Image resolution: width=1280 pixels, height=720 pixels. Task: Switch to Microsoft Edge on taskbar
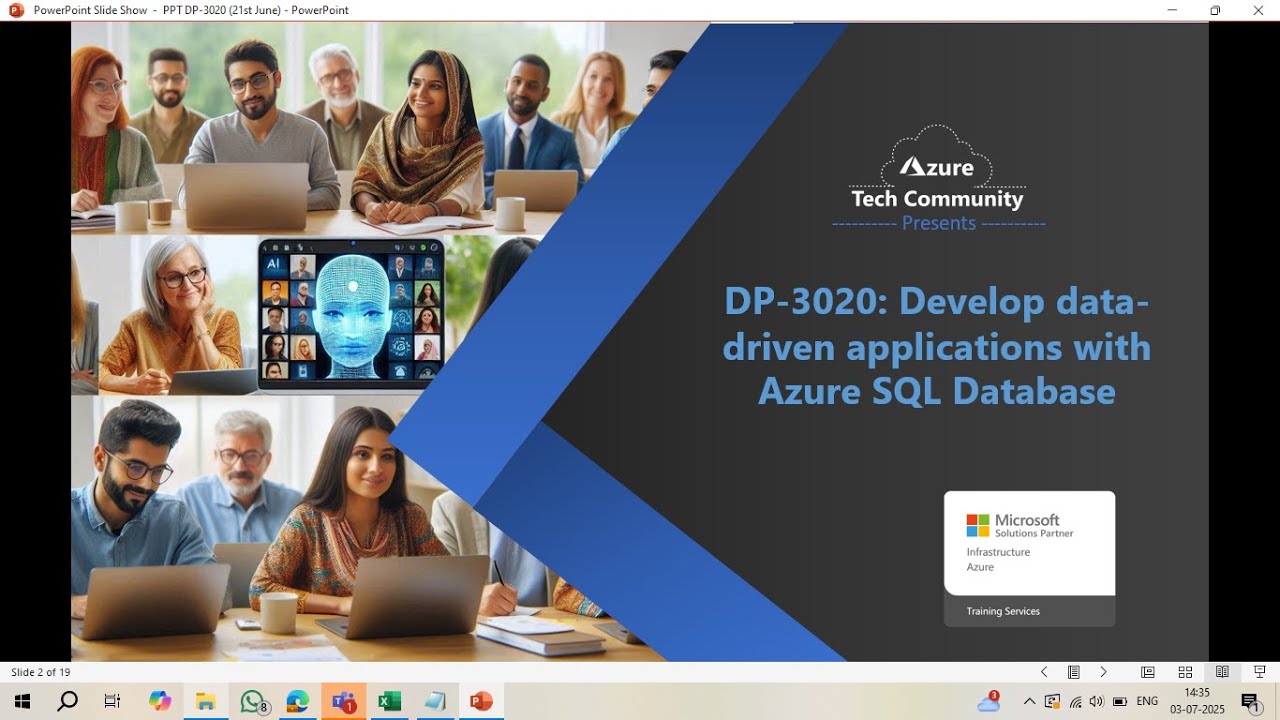[x=298, y=701]
